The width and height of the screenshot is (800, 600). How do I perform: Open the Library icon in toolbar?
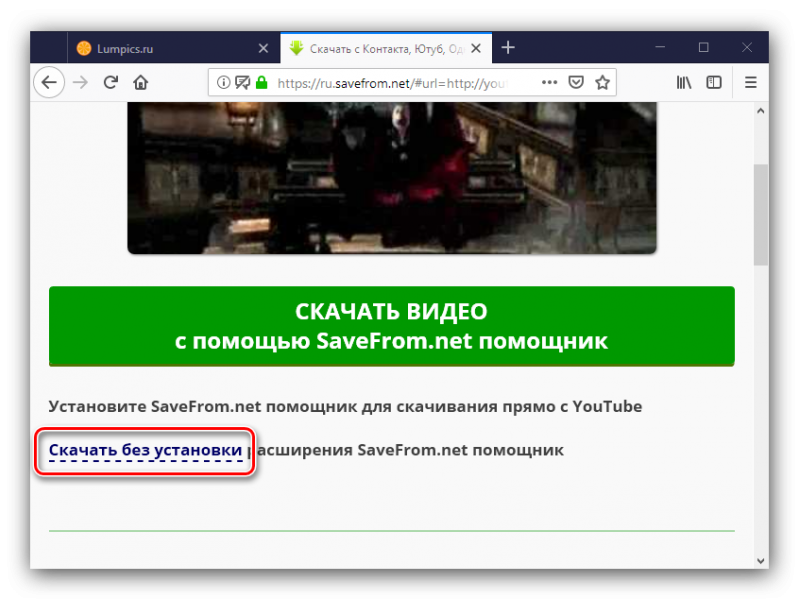[684, 82]
